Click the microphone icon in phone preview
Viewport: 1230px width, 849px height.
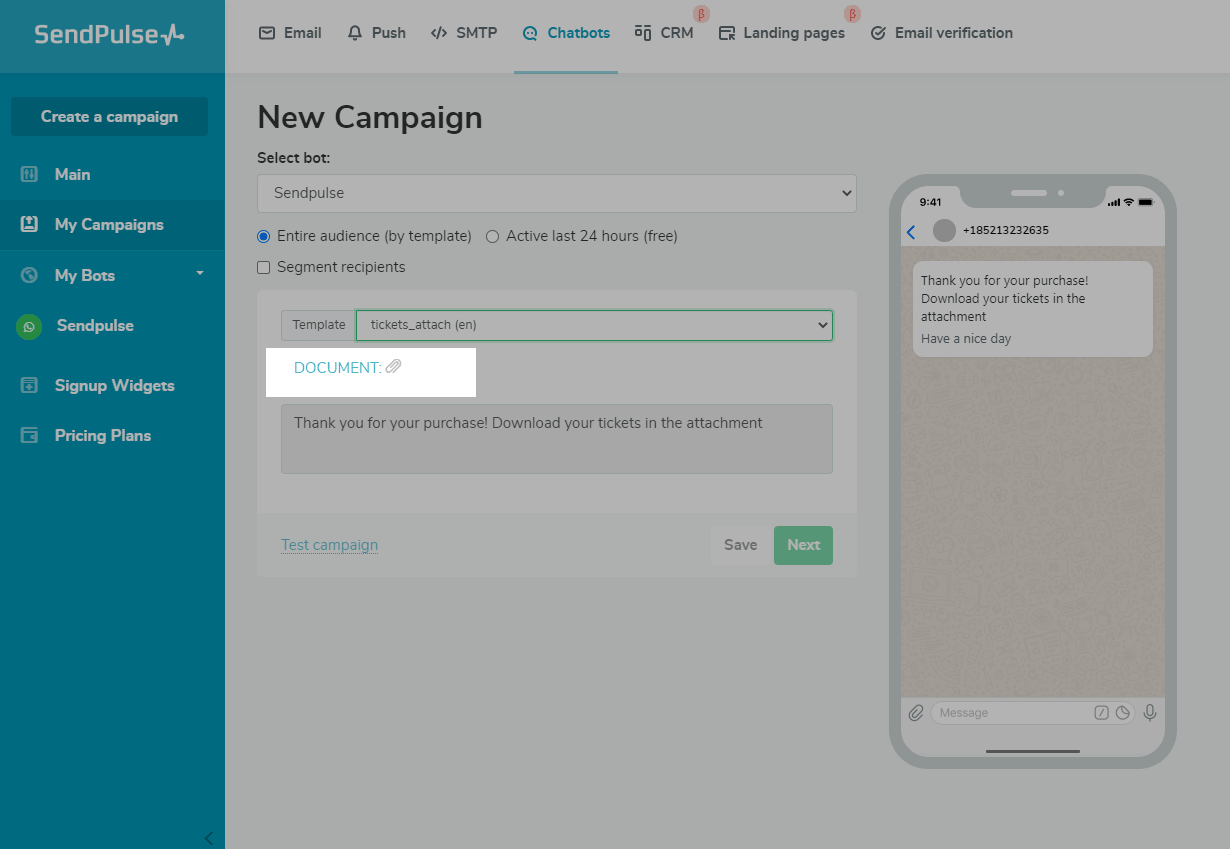coord(1150,713)
